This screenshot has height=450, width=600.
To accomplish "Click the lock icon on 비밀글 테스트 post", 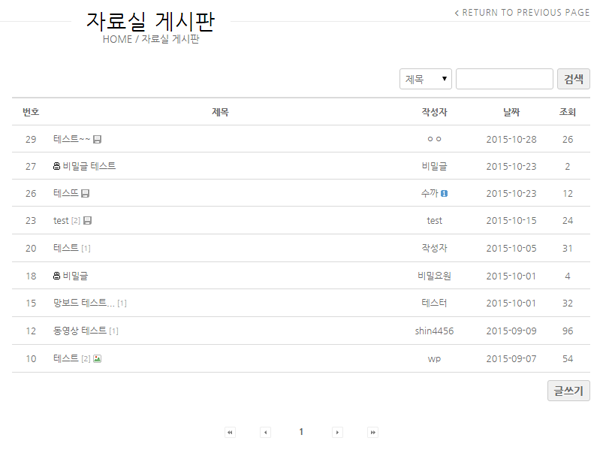I will 57,166.
